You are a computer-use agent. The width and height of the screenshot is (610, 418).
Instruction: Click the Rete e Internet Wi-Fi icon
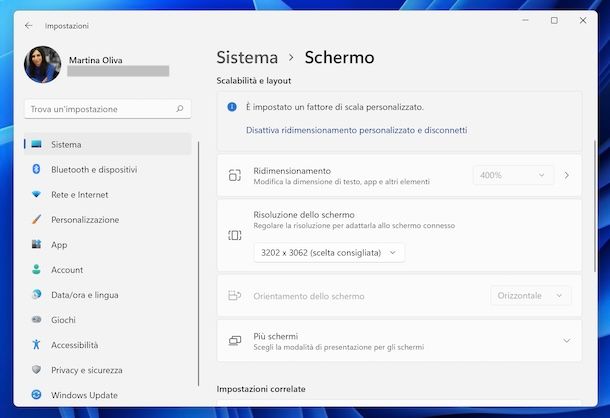(x=36, y=195)
